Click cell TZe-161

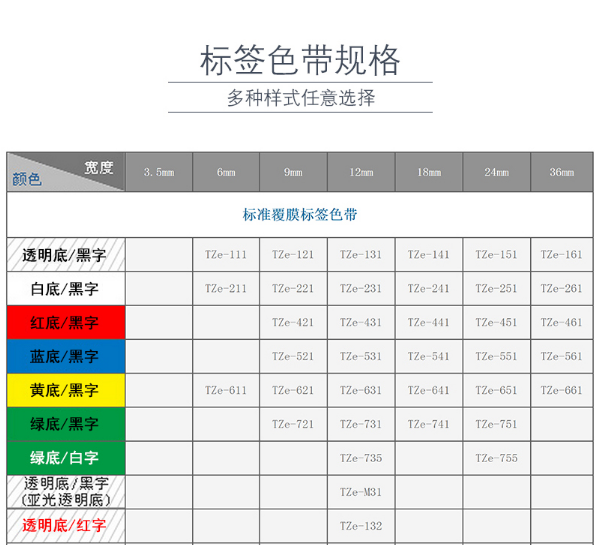click(562, 255)
